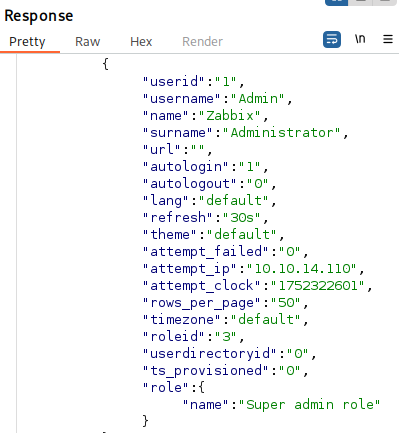Switch to the Pretty tab
This screenshot has width=399, height=433.
(x=27, y=42)
